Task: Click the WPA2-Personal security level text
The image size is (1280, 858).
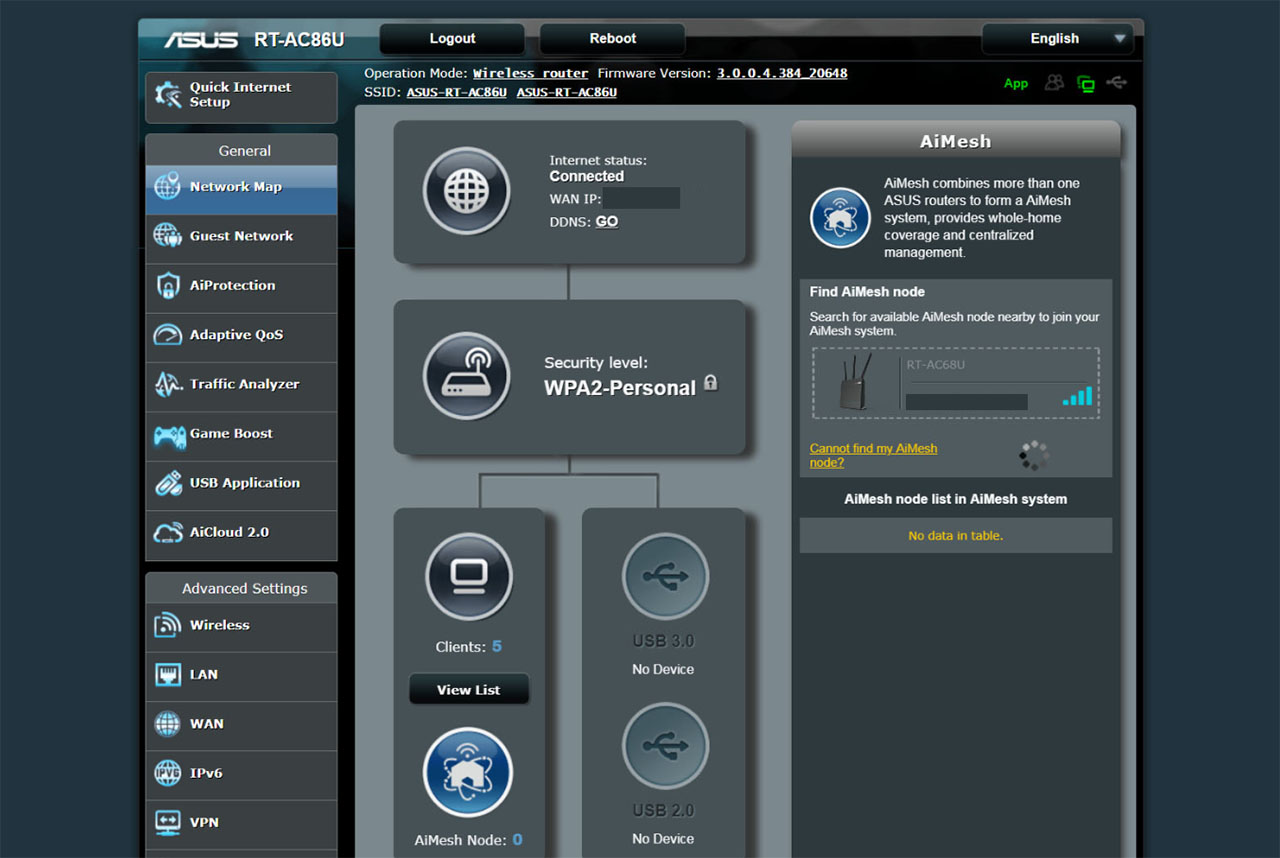Action: (x=620, y=388)
